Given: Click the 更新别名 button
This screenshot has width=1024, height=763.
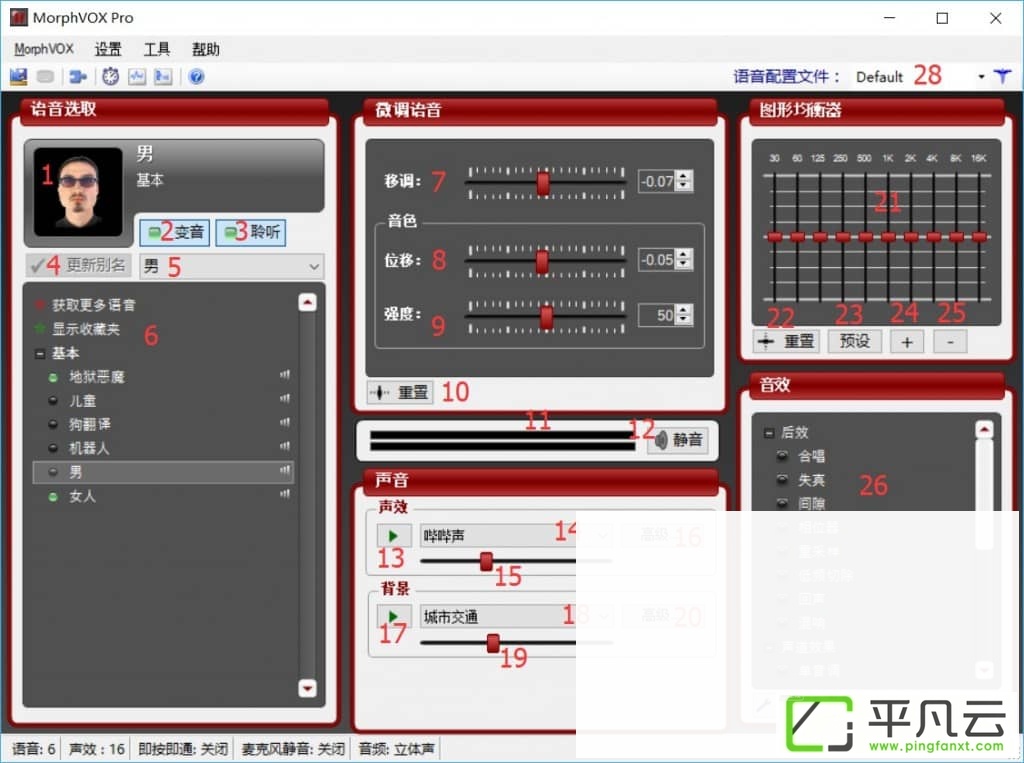Looking at the screenshot, I should click(x=78, y=265).
